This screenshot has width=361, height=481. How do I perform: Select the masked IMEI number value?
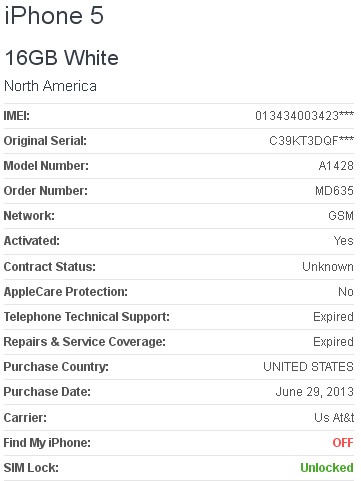(x=304, y=116)
